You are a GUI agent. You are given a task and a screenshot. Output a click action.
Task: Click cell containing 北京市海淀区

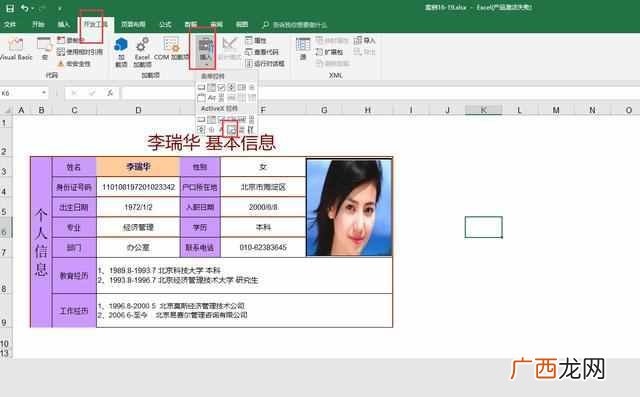[x=263, y=187]
